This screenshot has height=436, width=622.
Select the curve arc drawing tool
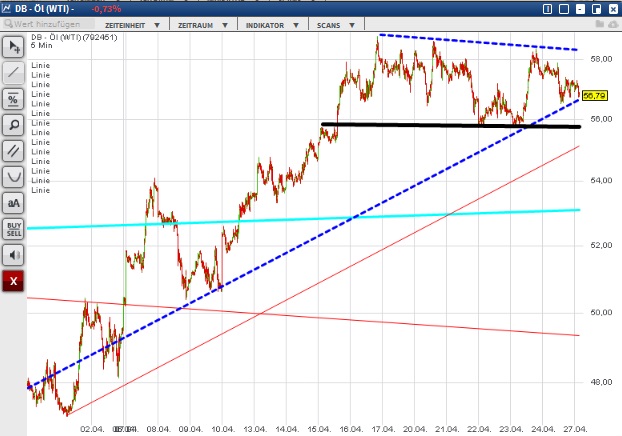pos(13,177)
